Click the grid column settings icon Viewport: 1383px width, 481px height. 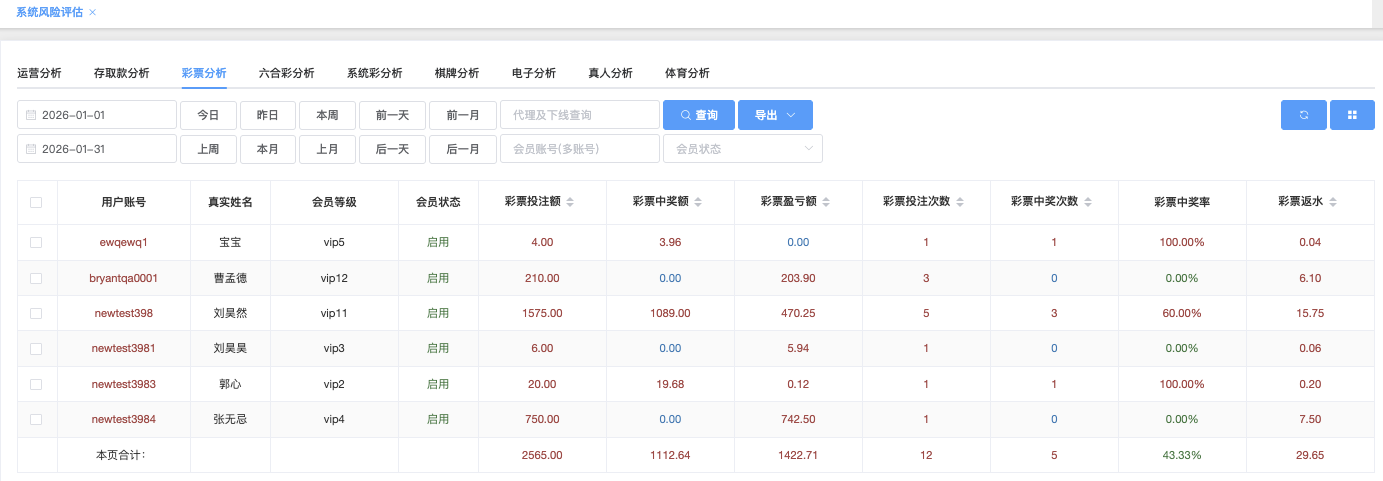(x=1353, y=115)
